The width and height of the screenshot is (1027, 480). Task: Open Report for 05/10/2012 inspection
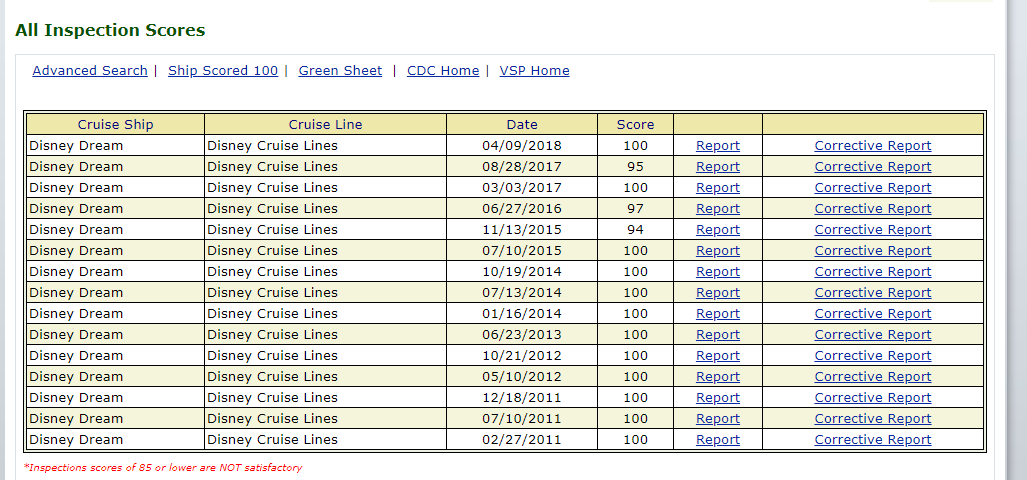click(718, 377)
